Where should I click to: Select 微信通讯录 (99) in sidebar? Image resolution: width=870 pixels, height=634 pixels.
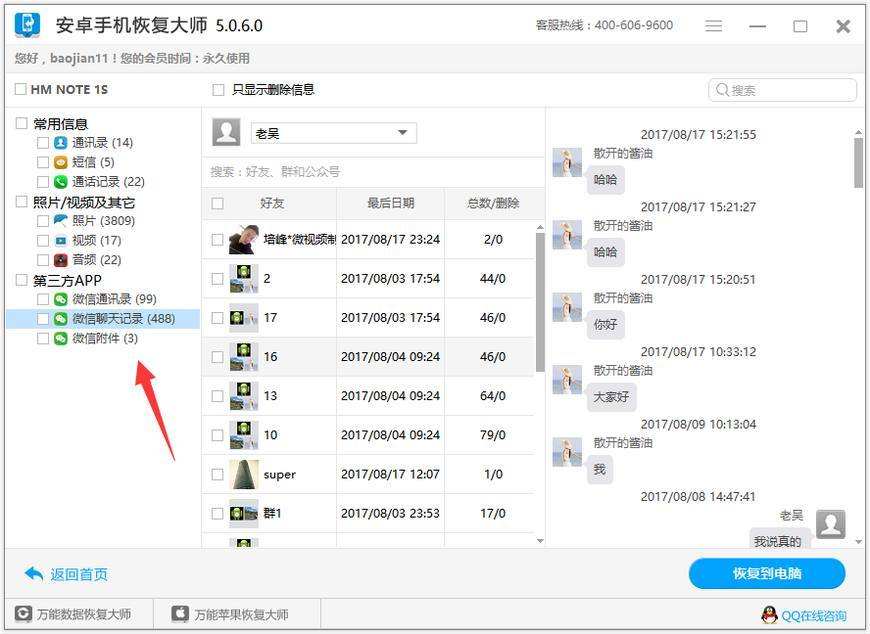point(114,299)
